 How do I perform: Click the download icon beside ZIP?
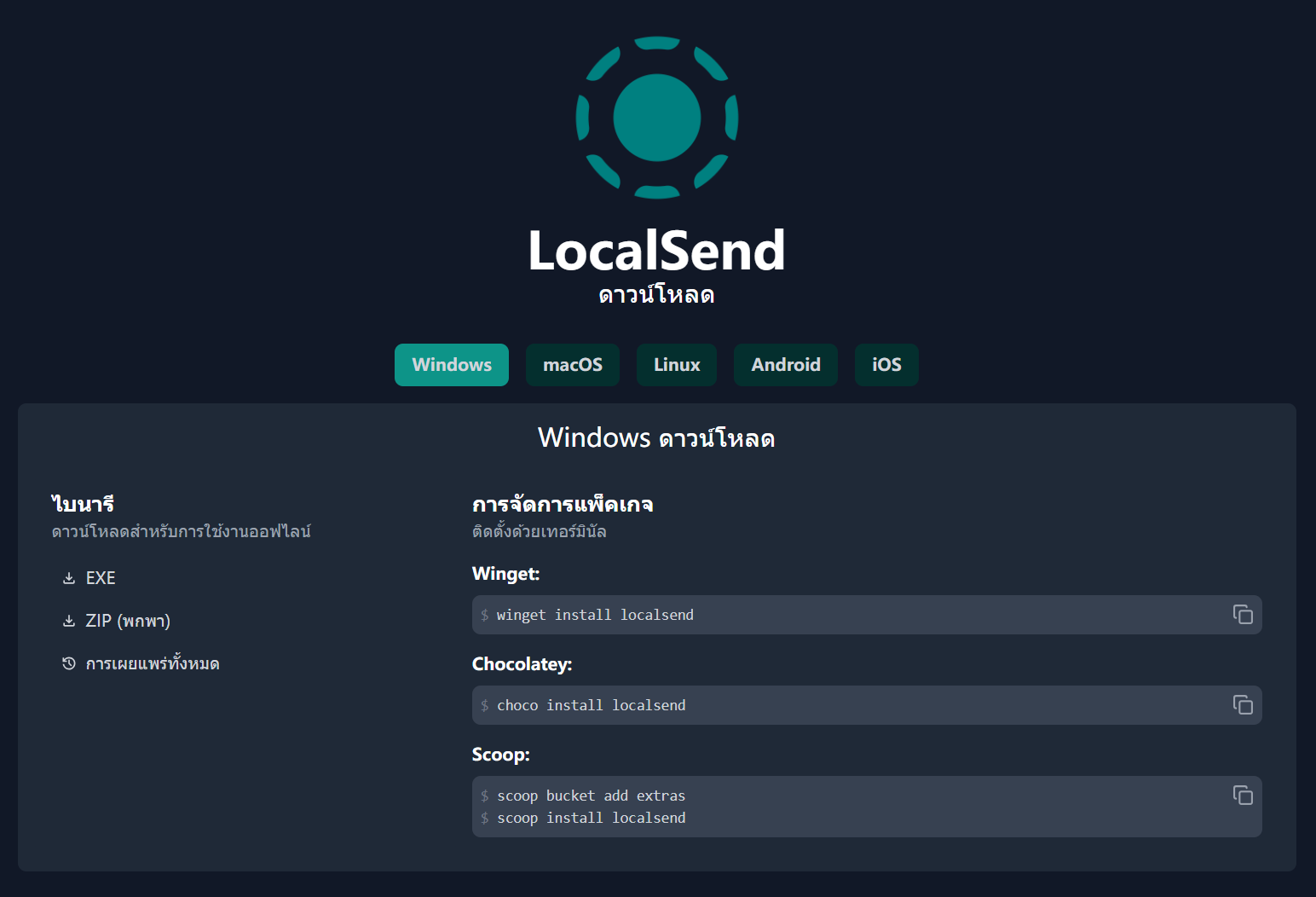pos(69,621)
